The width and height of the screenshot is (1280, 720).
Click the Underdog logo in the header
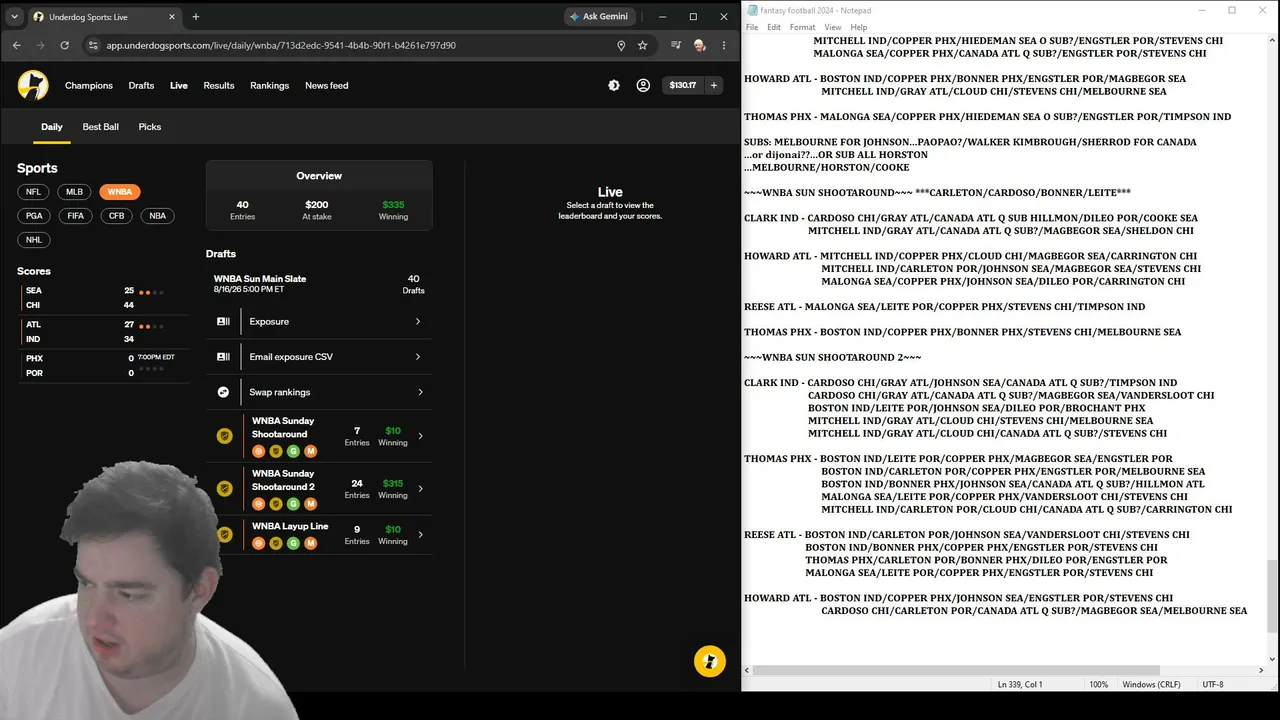coord(33,85)
